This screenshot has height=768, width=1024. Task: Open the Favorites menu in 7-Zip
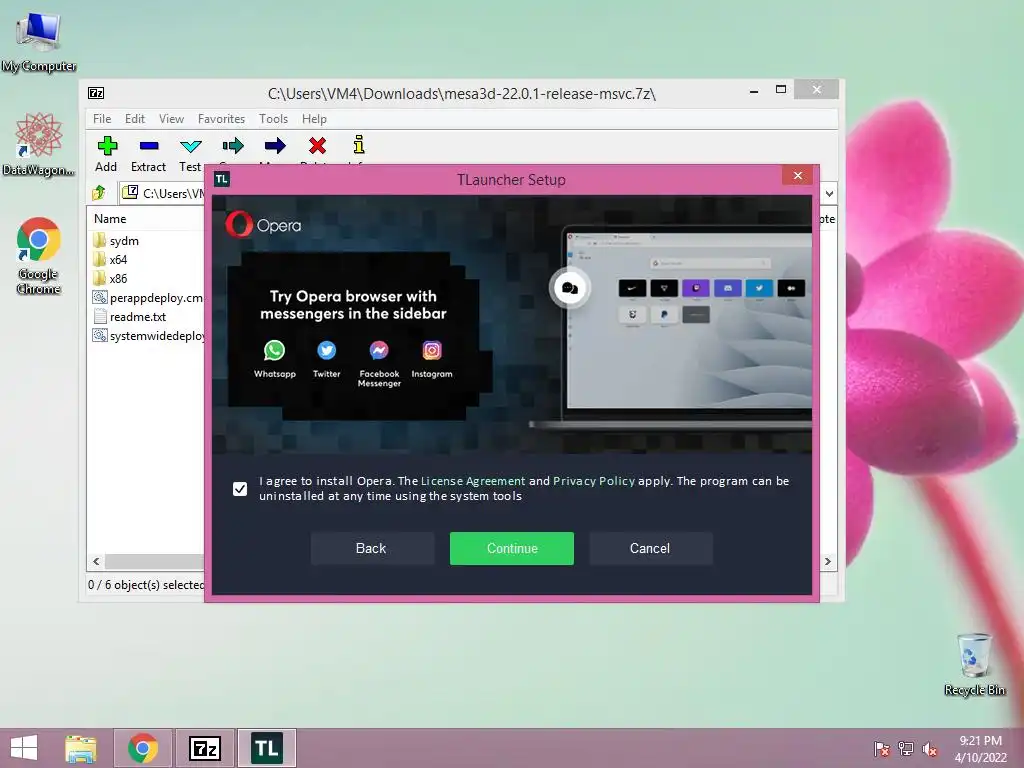(221, 119)
